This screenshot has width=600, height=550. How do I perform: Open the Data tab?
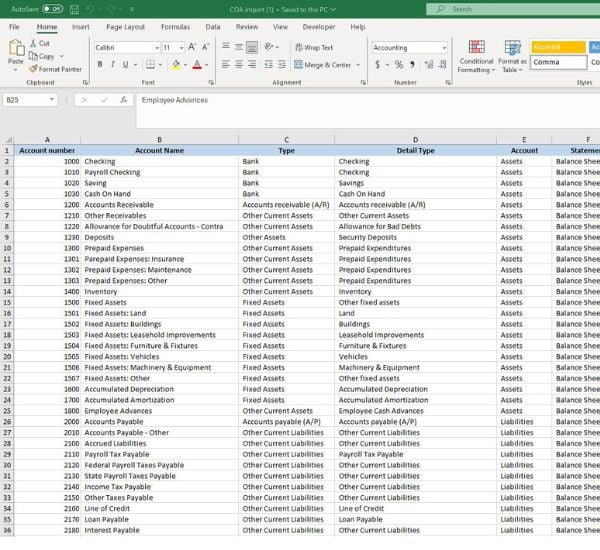click(213, 27)
